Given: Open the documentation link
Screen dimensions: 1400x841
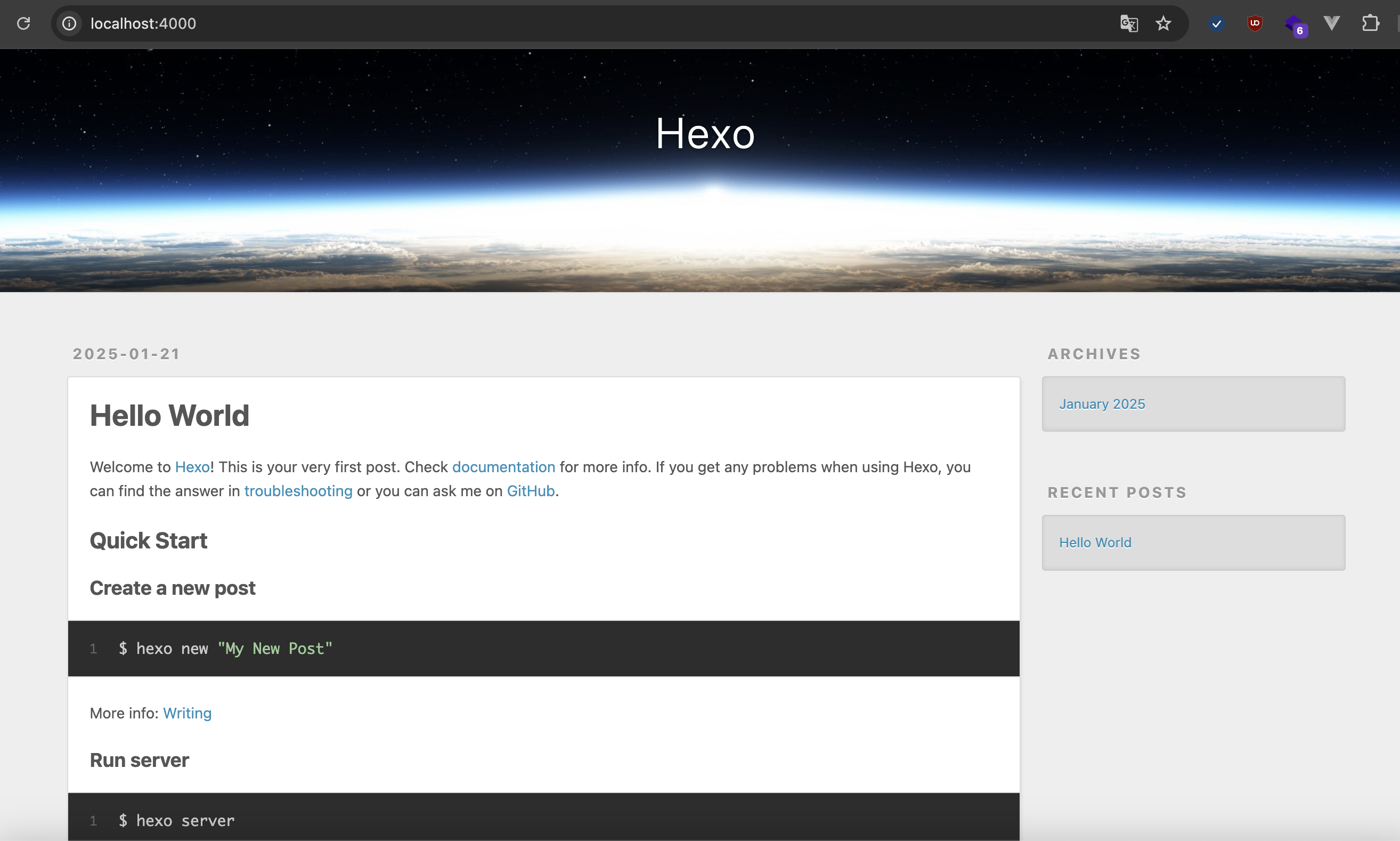Looking at the screenshot, I should [x=503, y=467].
